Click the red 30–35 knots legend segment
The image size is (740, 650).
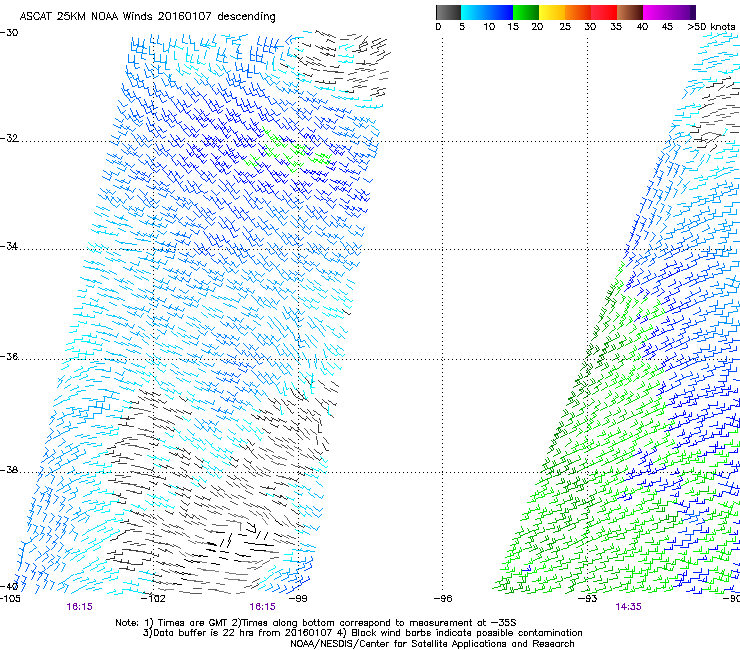[x=604, y=12]
